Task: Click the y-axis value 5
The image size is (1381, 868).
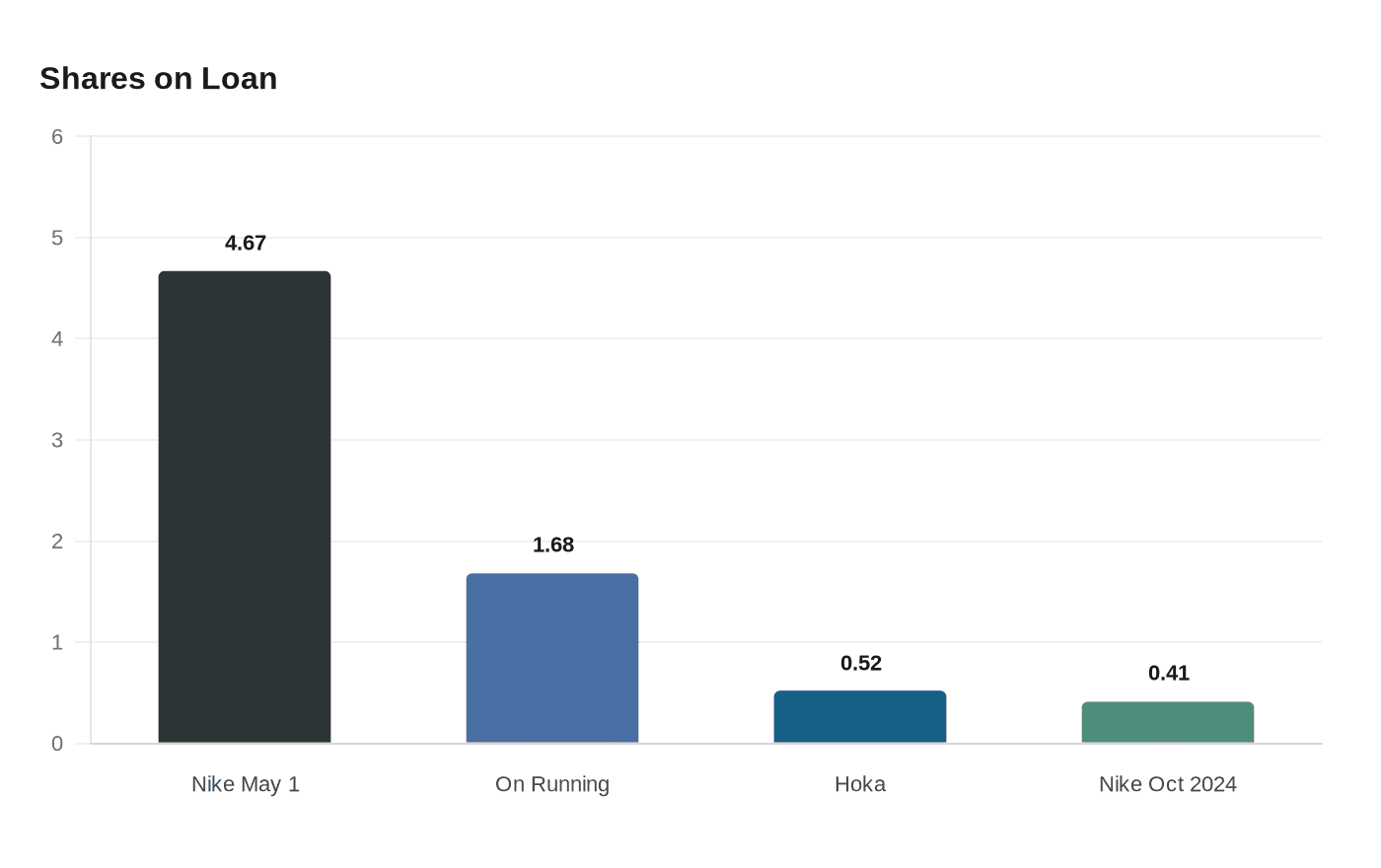Action: pyautogui.click(x=57, y=238)
